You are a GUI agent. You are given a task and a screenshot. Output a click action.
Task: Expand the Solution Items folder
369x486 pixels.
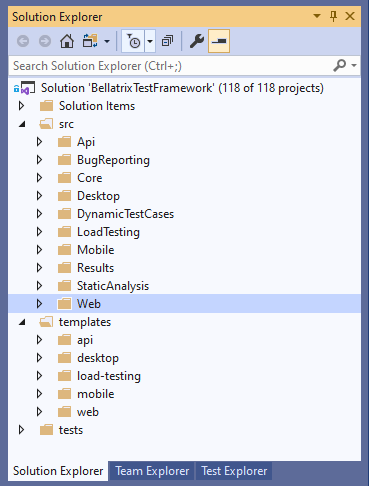(x=22, y=106)
